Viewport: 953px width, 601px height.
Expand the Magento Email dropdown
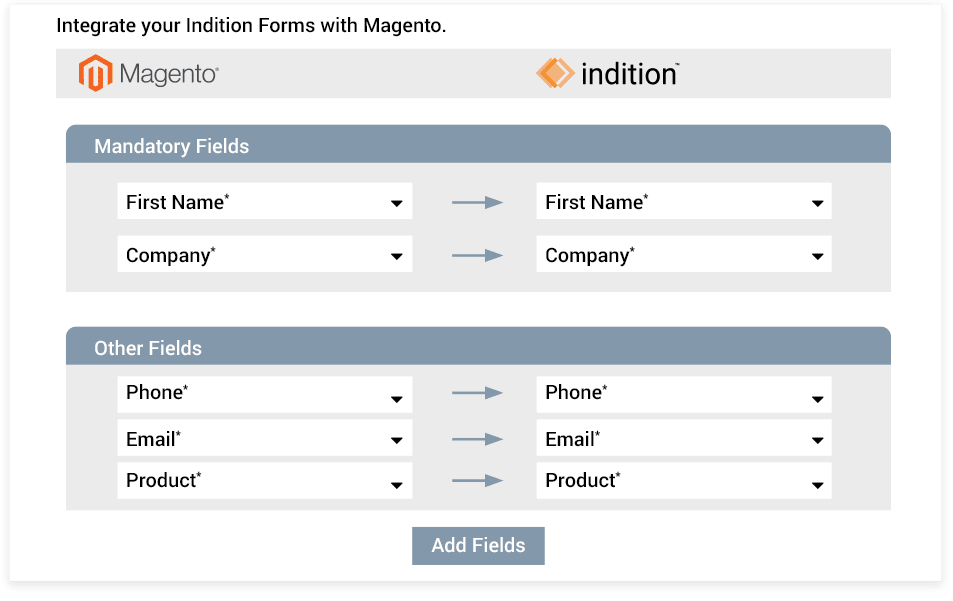tap(265, 438)
